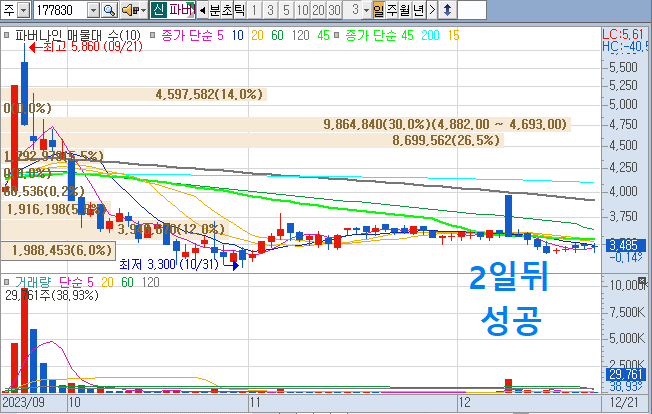Click the 파버나인 매물대 수(10) indicator title
This screenshot has height=414, width=652.
pyautogui.click(x=78, y=35)
